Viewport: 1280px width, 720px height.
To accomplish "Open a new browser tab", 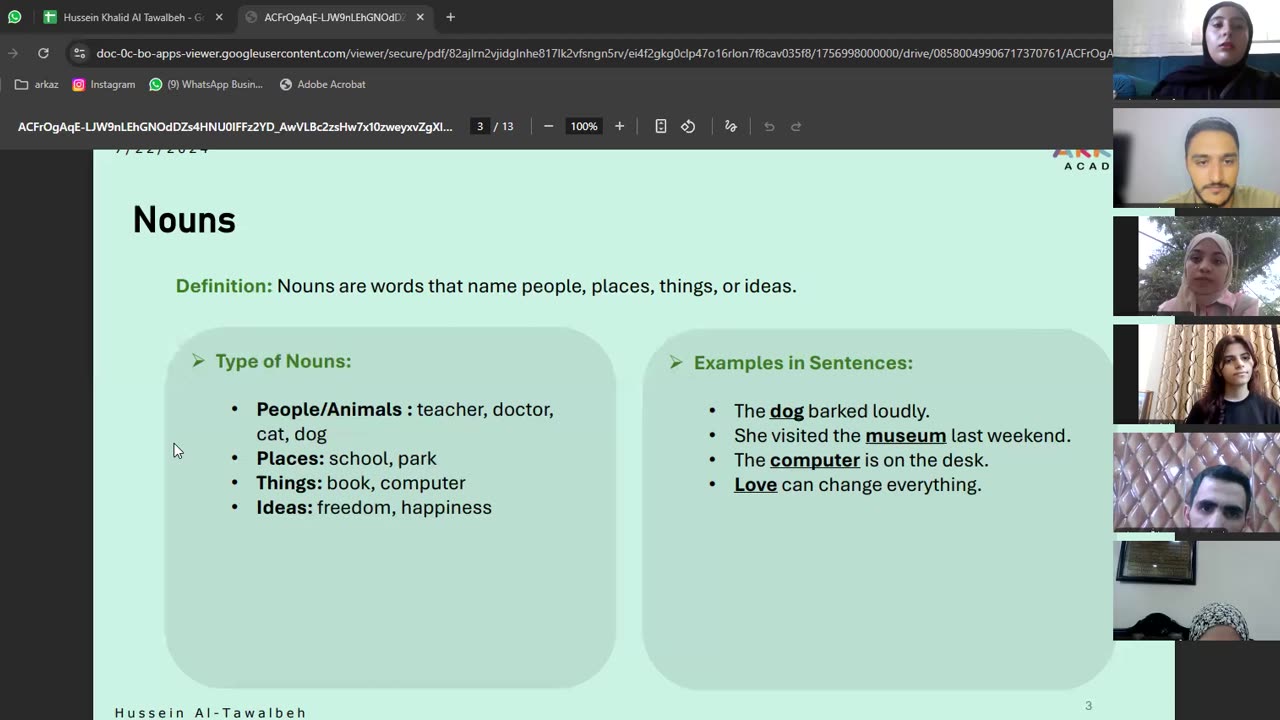I will [450, 17].
